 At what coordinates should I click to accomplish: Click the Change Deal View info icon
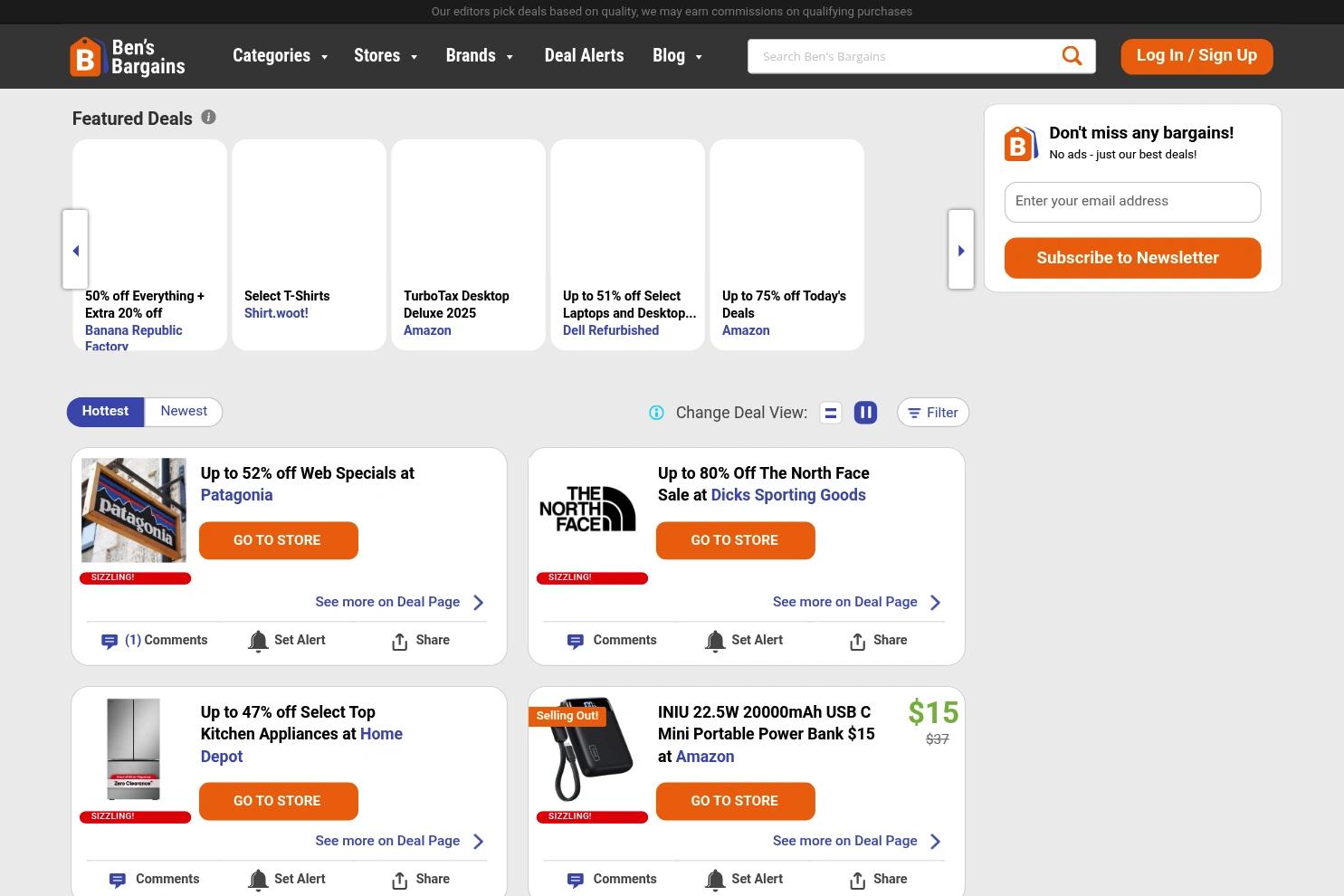pos(656,413)
